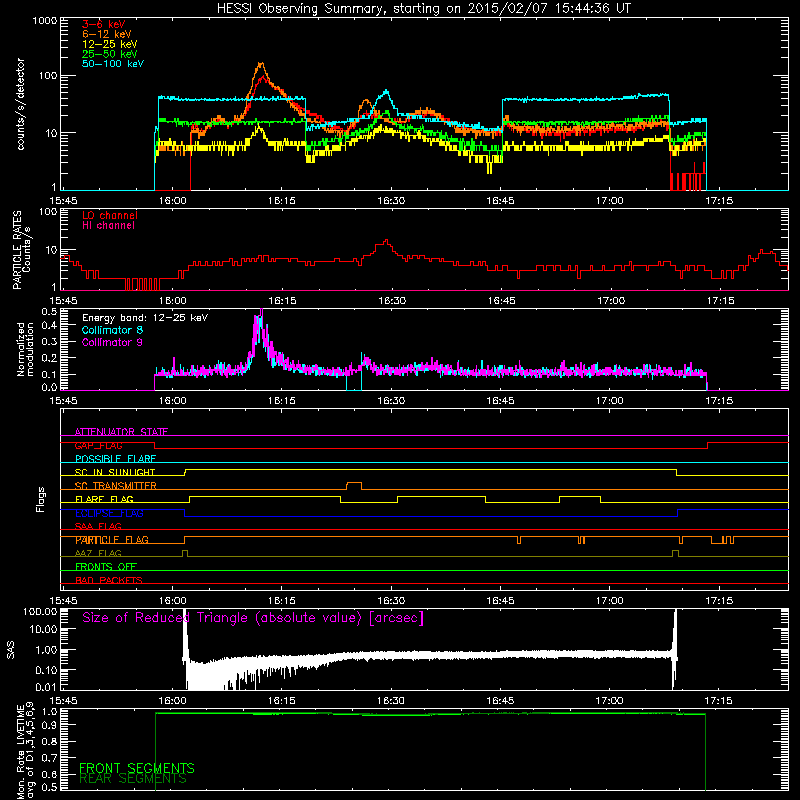Viewport: 800px width, 800px height.
Task: Click the 'FLARE_FLAG' label
Action: pyautogui.click(x=104, y=499)
